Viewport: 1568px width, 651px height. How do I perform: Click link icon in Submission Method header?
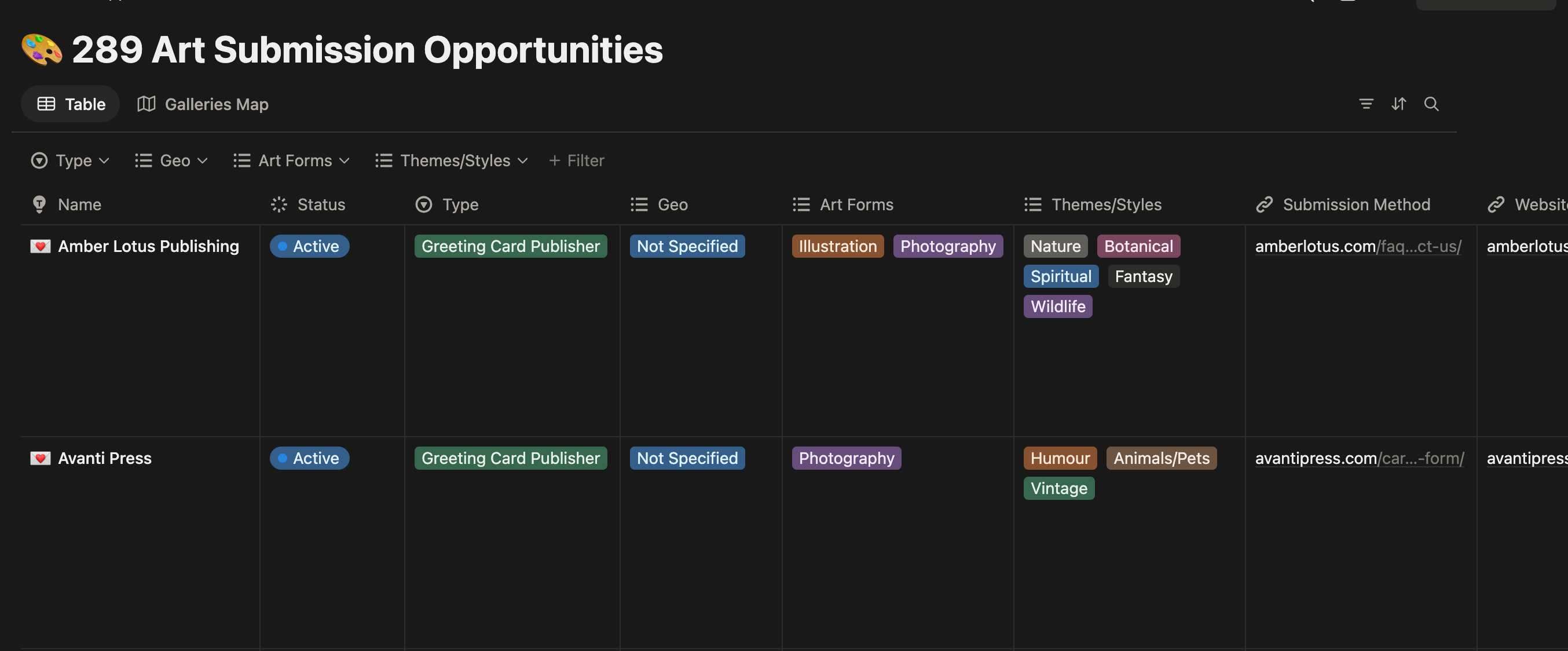(x=1264, y=204)
